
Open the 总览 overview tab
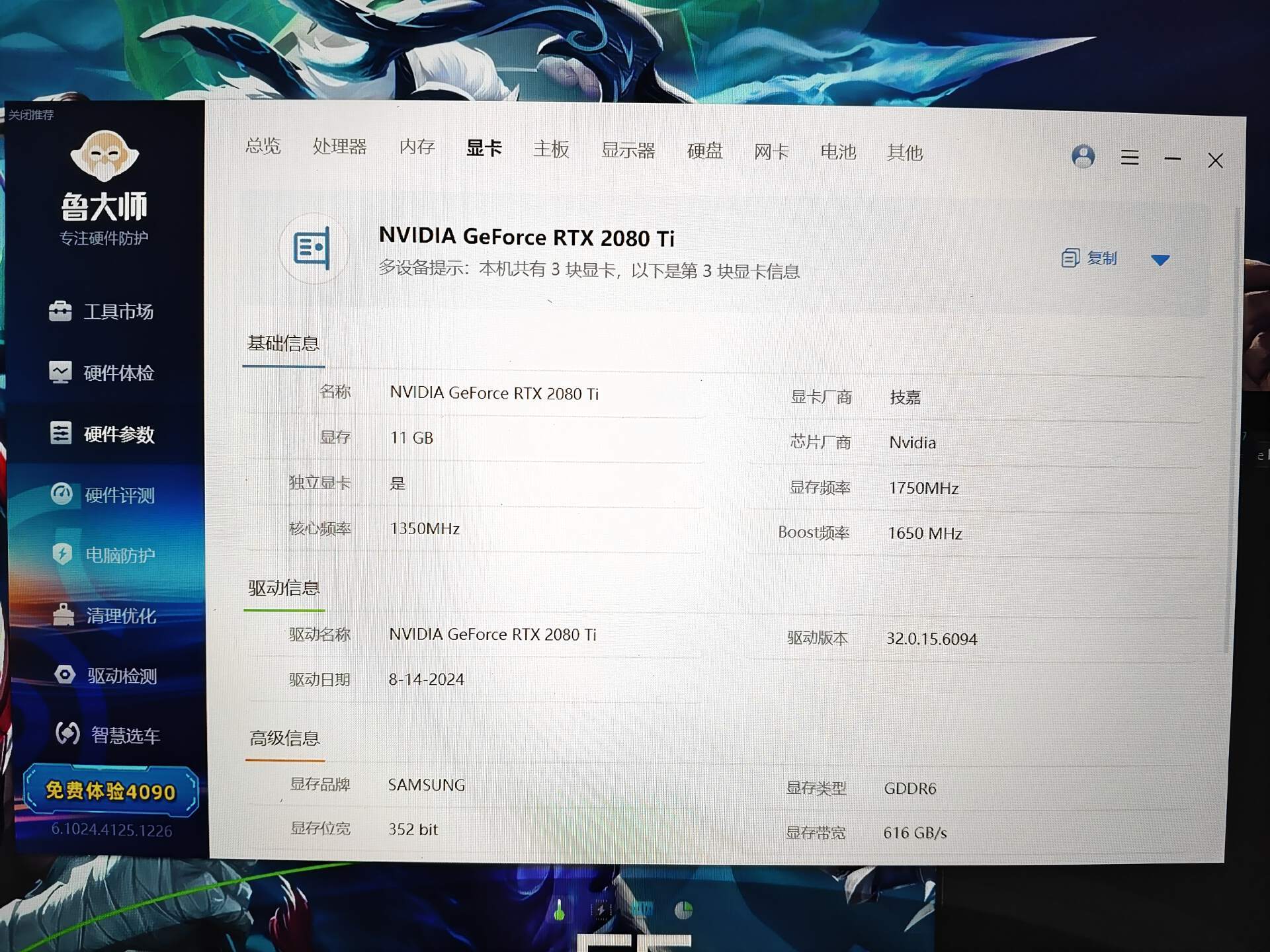(263, 145)
